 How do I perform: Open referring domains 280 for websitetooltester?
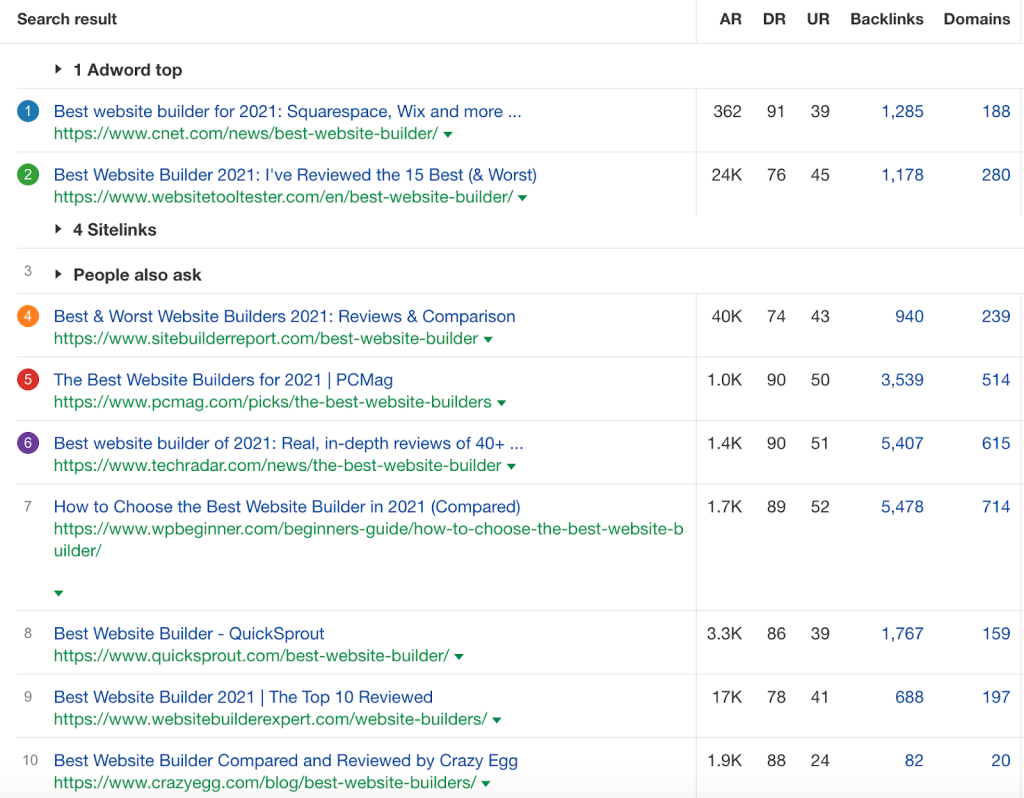pyautogui.click(x=996, y=174)
